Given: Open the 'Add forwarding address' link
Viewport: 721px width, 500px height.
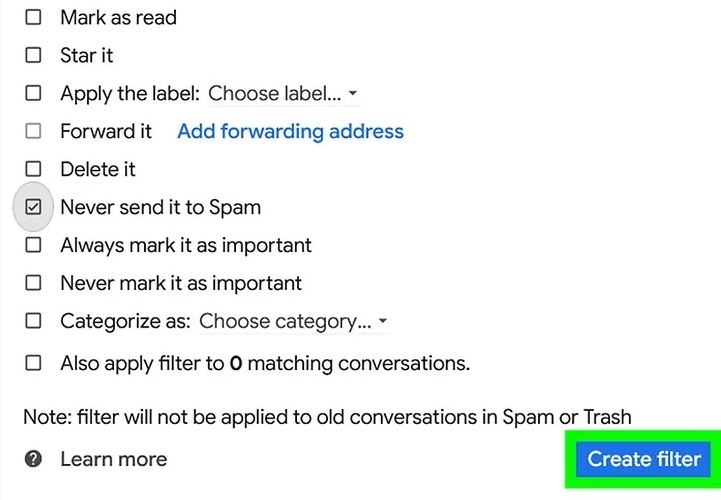Looking at the screenshot, I should 291,132.
